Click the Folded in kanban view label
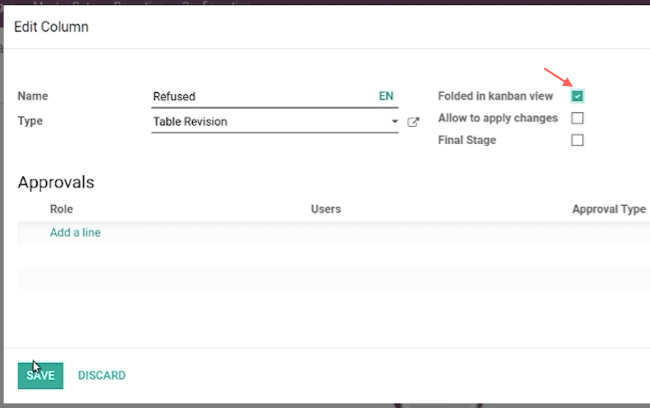650x408 pixels. click(495, 96)
